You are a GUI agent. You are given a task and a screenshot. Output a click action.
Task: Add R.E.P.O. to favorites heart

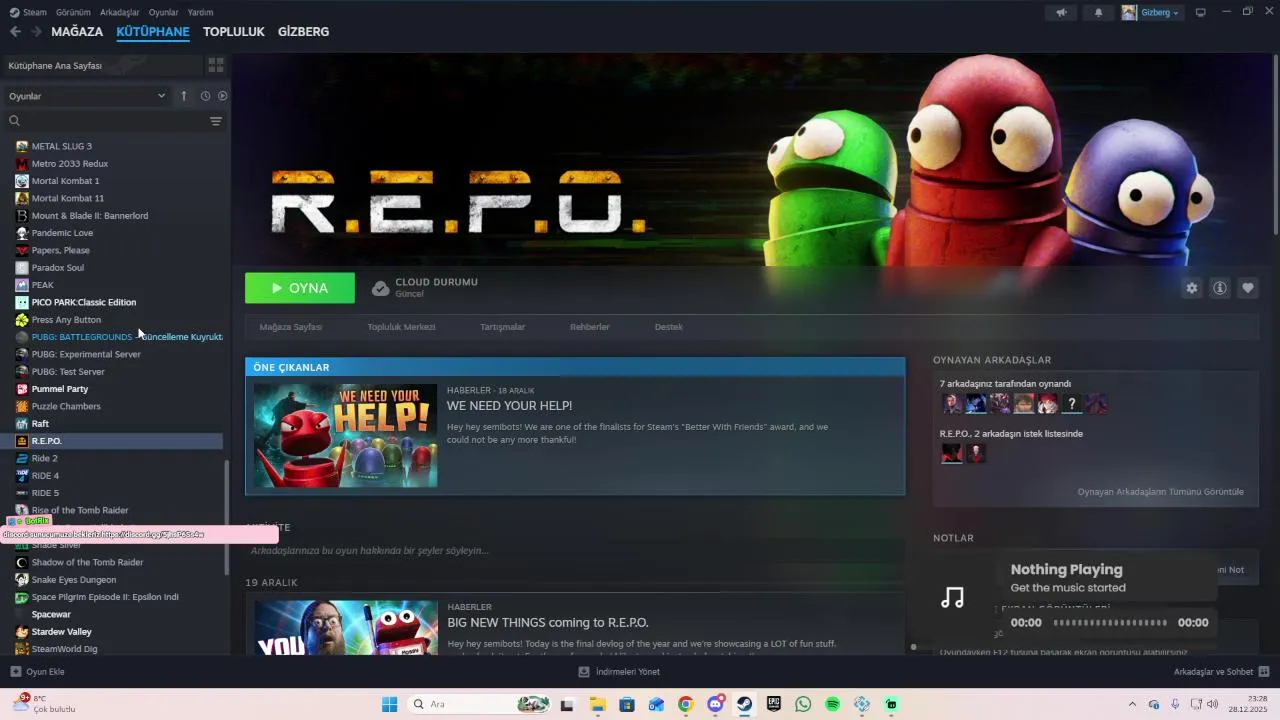click(x=1248, y=288)
